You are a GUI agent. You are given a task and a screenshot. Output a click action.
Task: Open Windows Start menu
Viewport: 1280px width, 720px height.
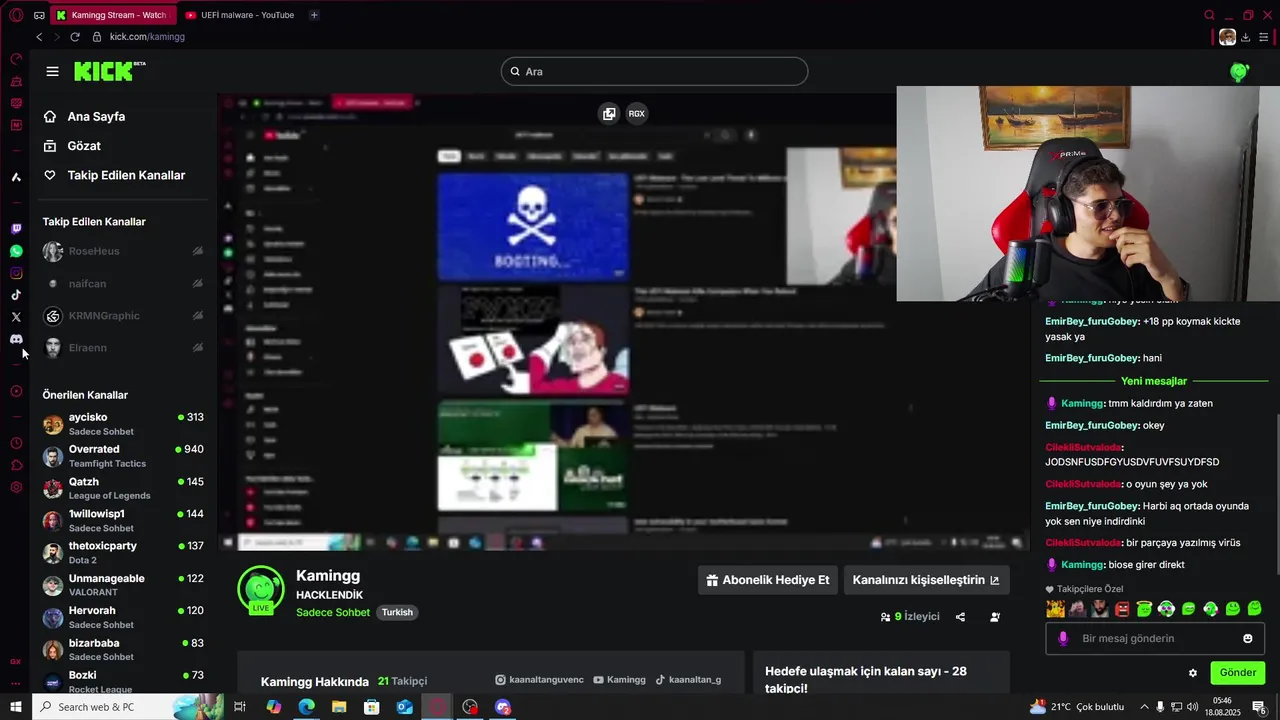[x=16, y=707]
